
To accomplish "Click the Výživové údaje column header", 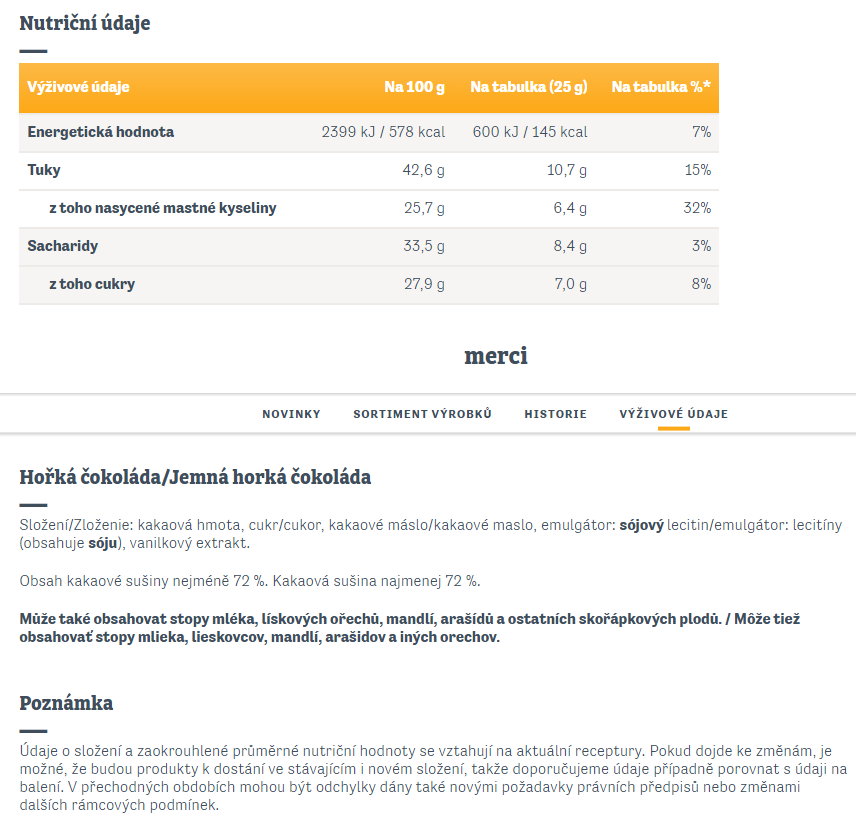I will (x=78, y=87).
